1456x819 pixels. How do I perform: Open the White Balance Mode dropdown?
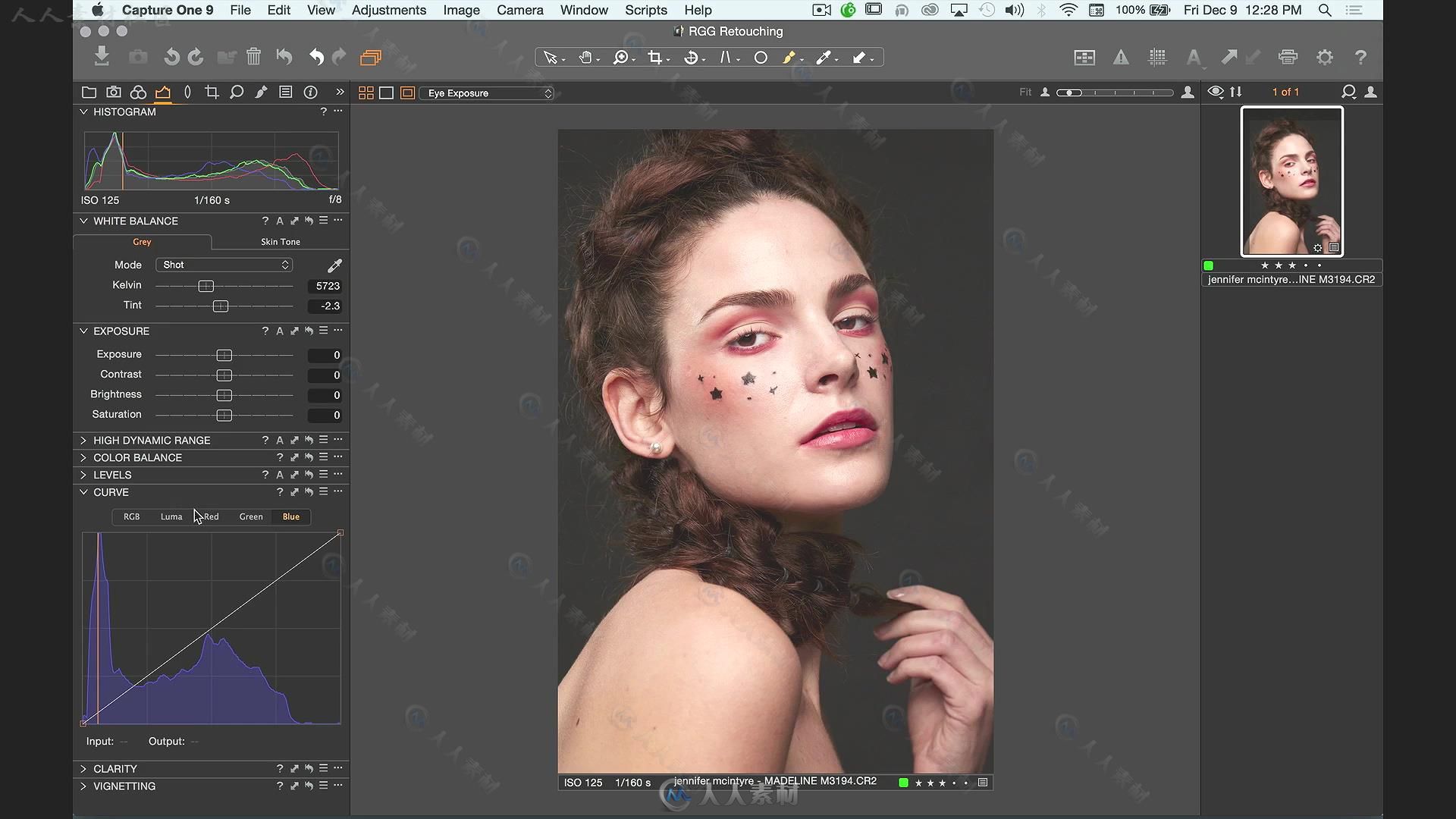[x=225, y=265]
